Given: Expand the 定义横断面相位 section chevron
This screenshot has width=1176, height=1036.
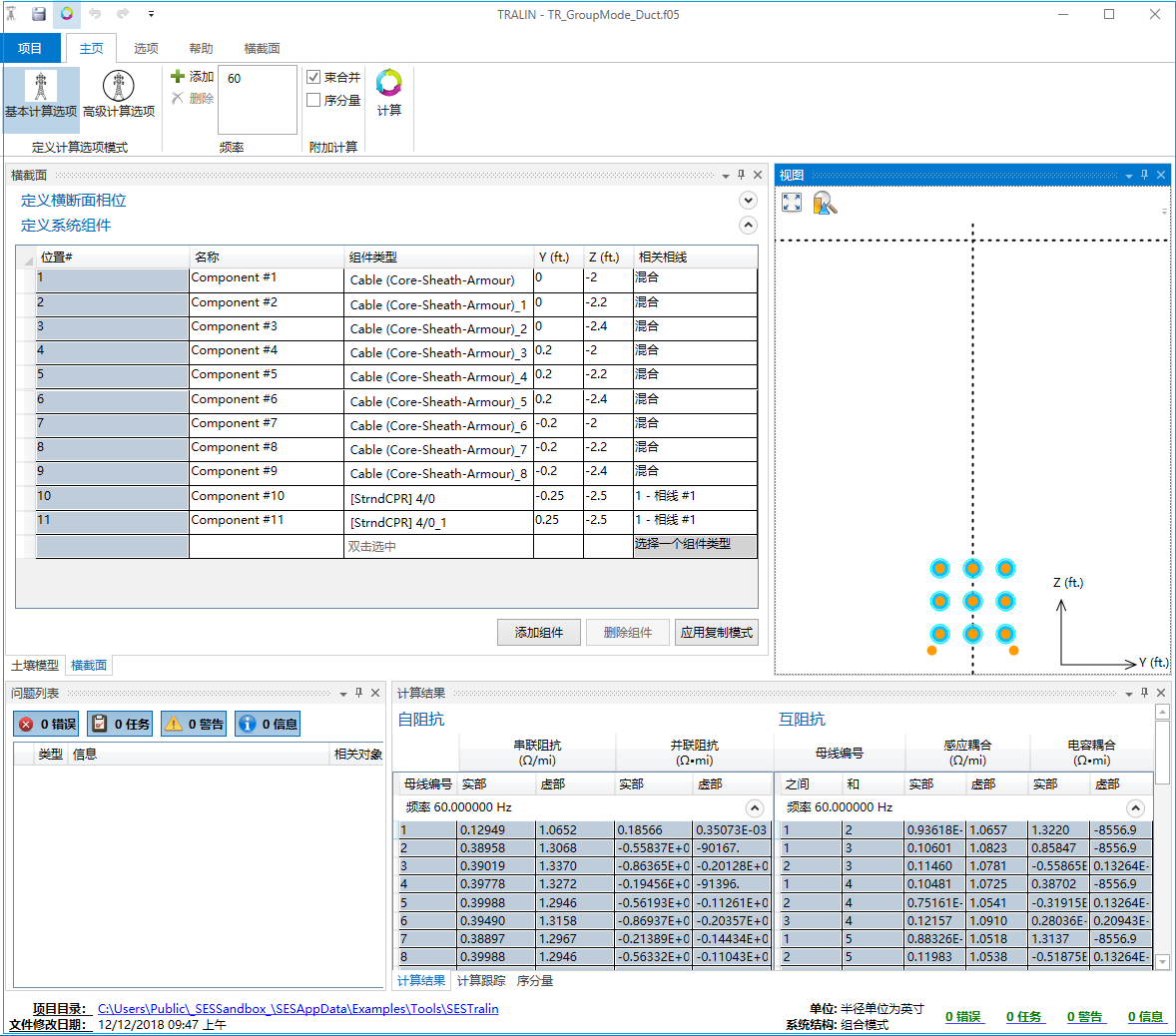Looking at the screenshot, I should (748, 201).
